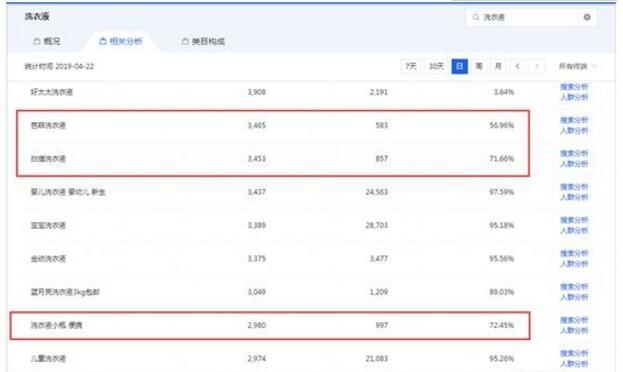Open 搜索分析 for the 3,389 row
This screenshot has width=623, height=372.
click(x=574, y=220)
